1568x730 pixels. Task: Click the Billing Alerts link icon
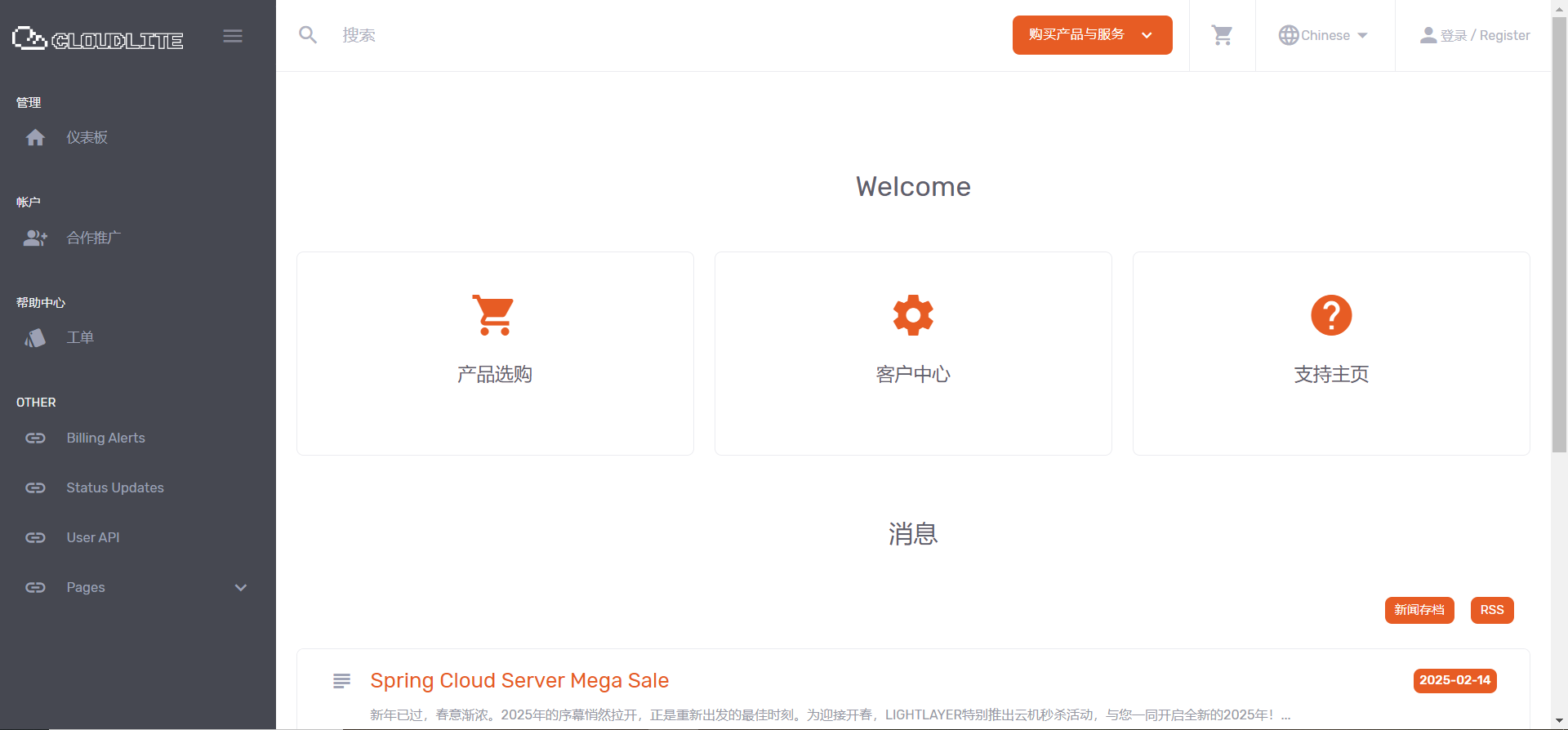pyautogui.click(x=35, y=438)
